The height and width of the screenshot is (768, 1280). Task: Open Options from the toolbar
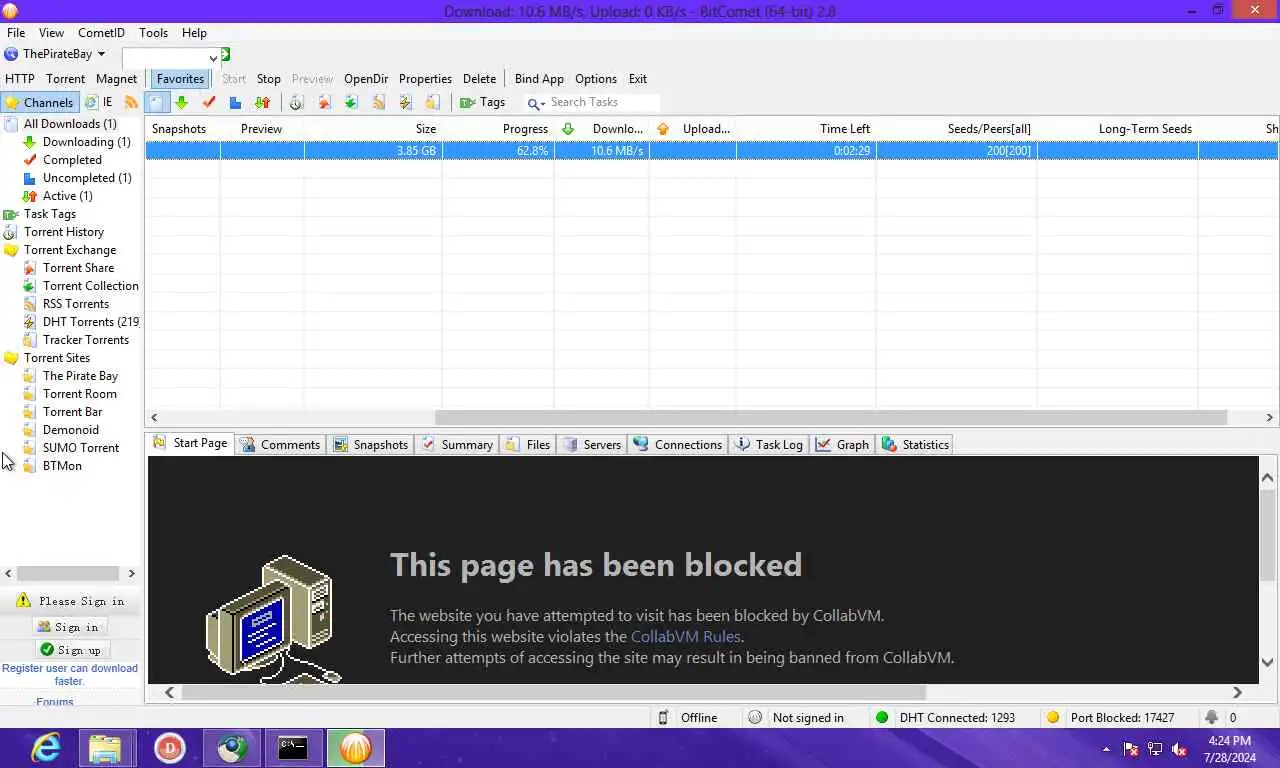click(596, 79)
